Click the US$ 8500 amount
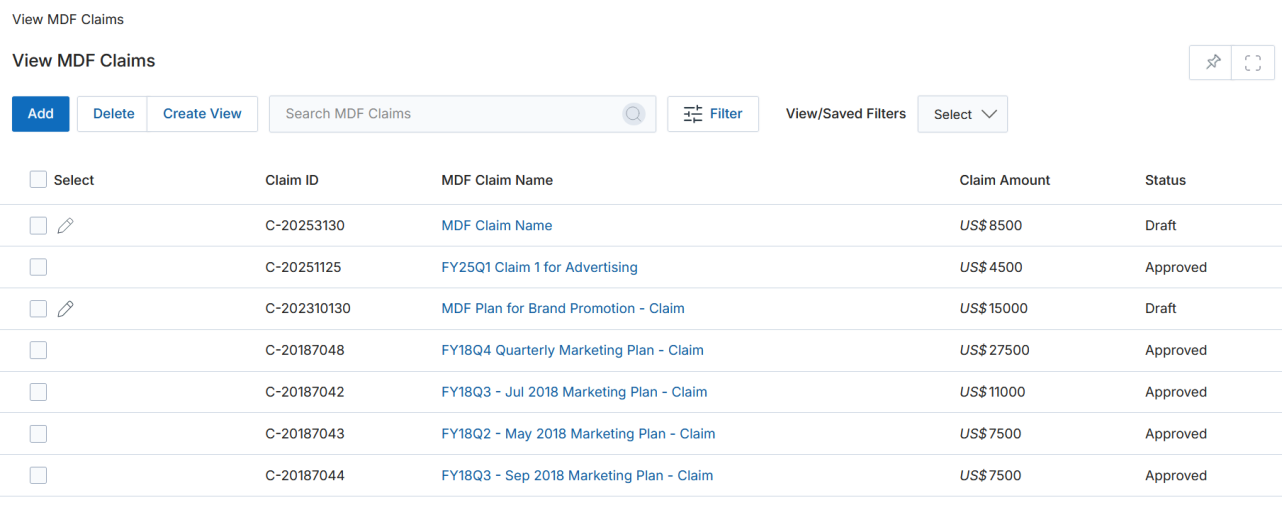The width and height of the screenshot is (1282, 505). [x=991, y=226]
